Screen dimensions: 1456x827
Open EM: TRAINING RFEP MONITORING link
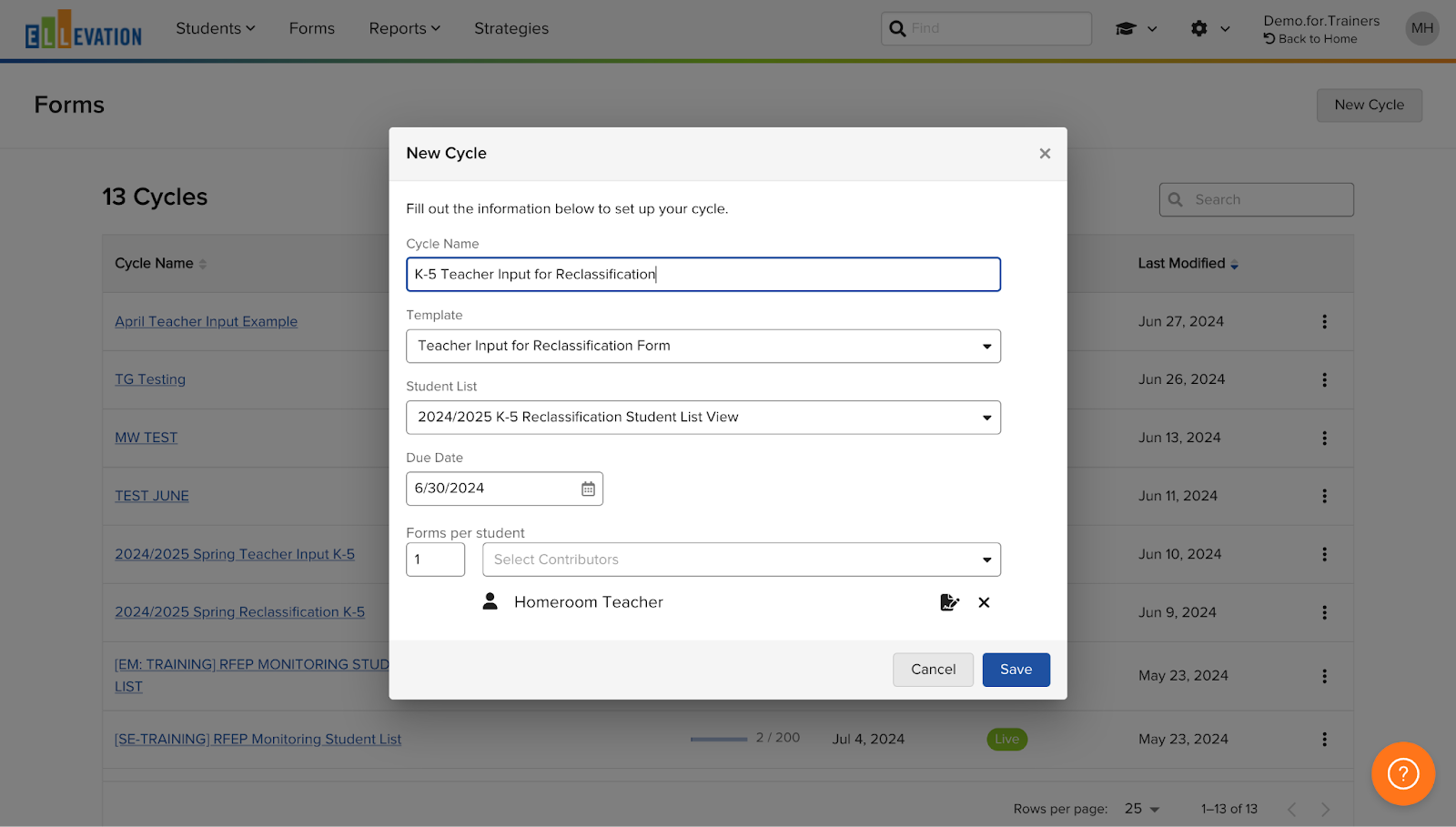tap(251, 675)
